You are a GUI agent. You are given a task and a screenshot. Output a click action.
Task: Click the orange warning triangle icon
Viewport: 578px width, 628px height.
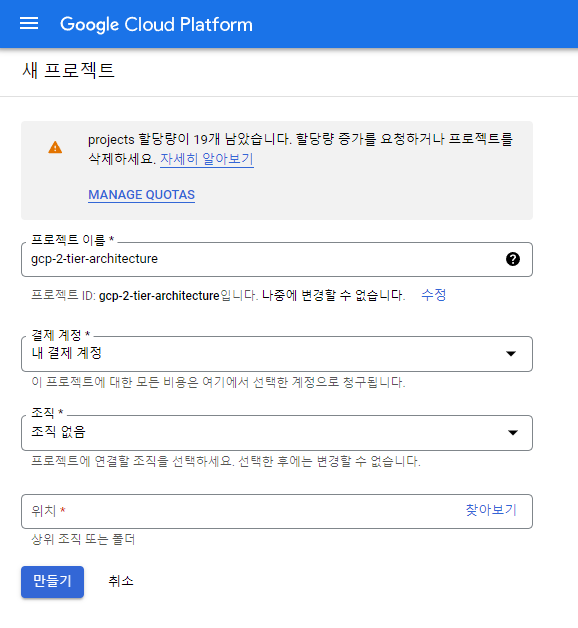tap(55, 147)
